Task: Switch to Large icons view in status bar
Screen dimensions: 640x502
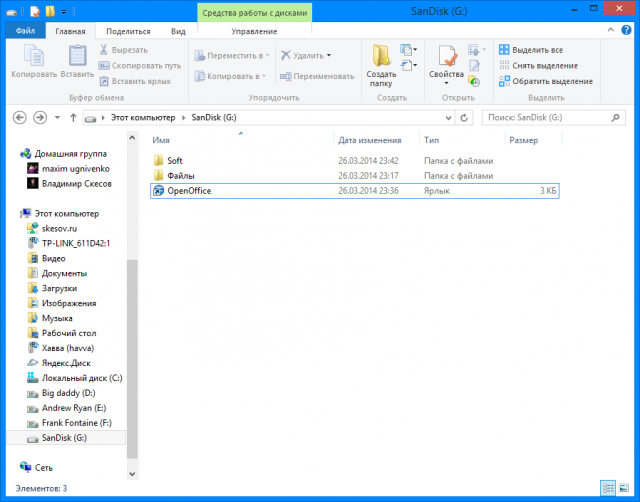Action: point(623,488)
